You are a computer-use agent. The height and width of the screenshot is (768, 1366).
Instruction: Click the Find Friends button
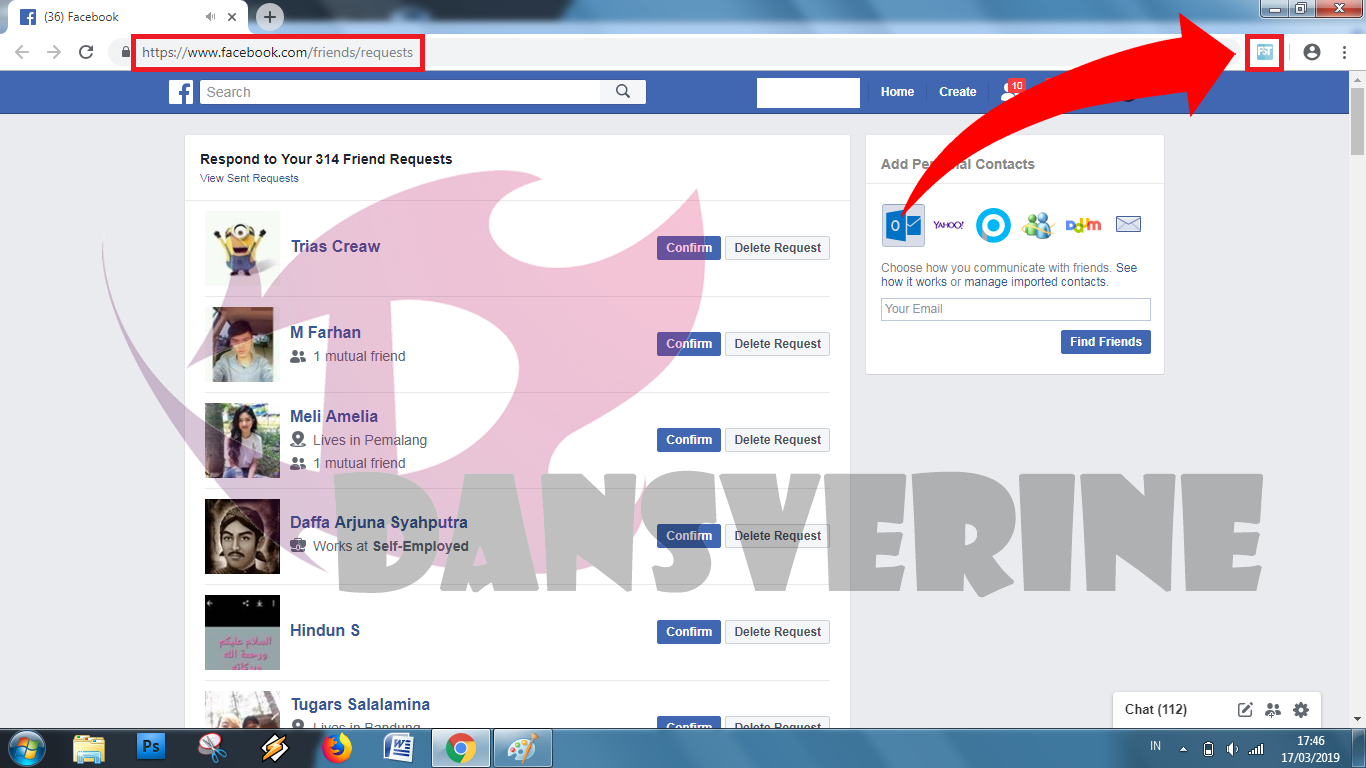[x=1106, y=342]
